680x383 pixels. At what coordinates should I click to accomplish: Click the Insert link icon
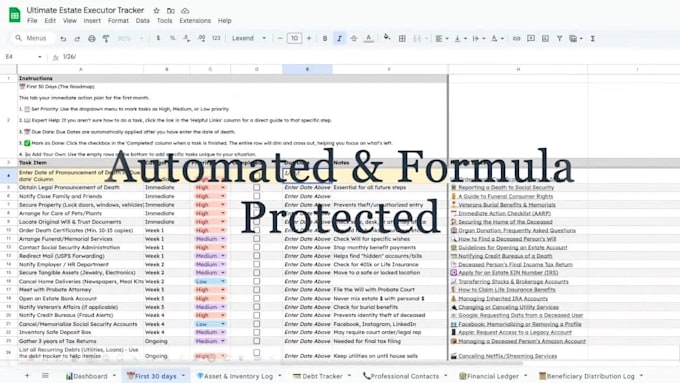tap(516, 39)
